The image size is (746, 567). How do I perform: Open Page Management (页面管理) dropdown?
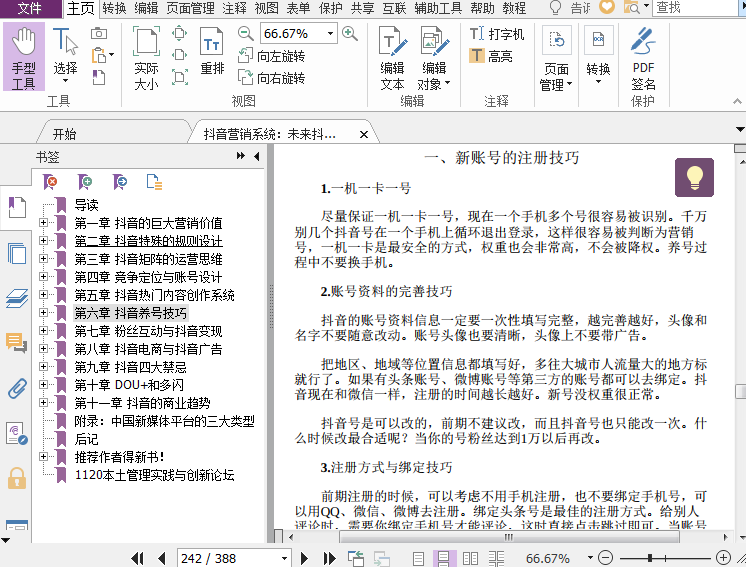pyautogui.click(x=556, y=58)
